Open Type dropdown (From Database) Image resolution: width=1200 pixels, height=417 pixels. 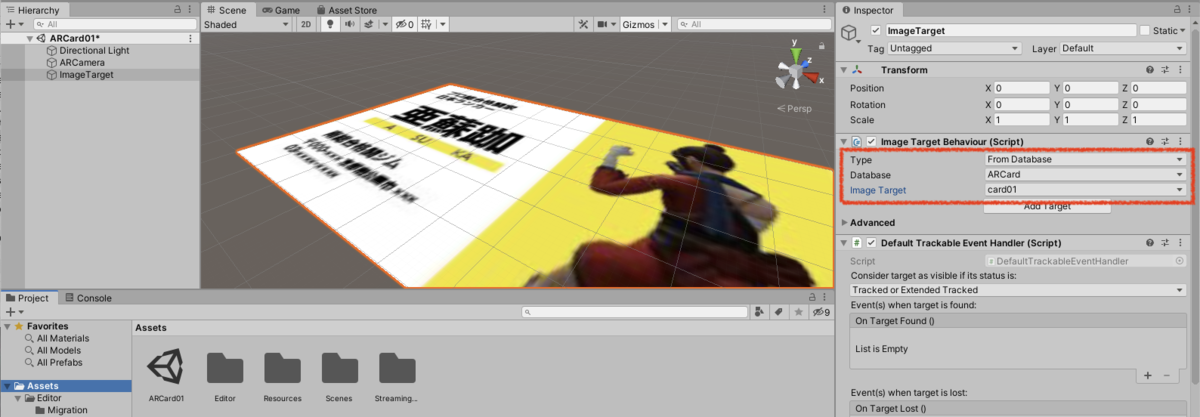coord(1085,159)
